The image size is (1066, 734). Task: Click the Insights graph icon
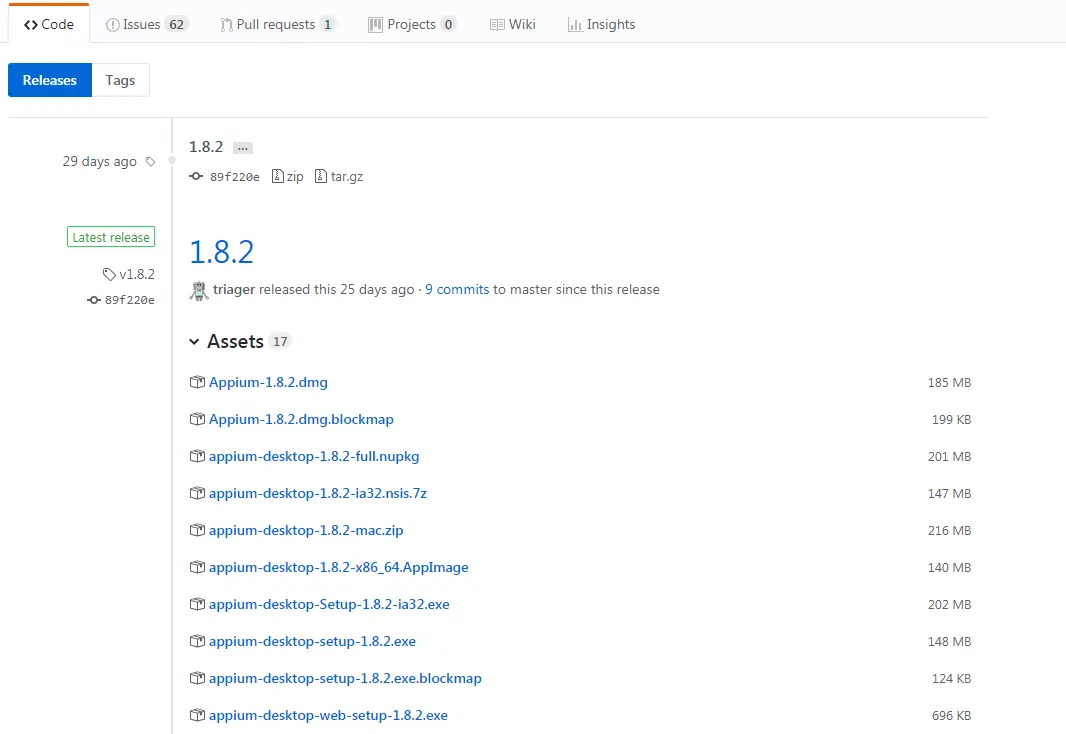575,25
